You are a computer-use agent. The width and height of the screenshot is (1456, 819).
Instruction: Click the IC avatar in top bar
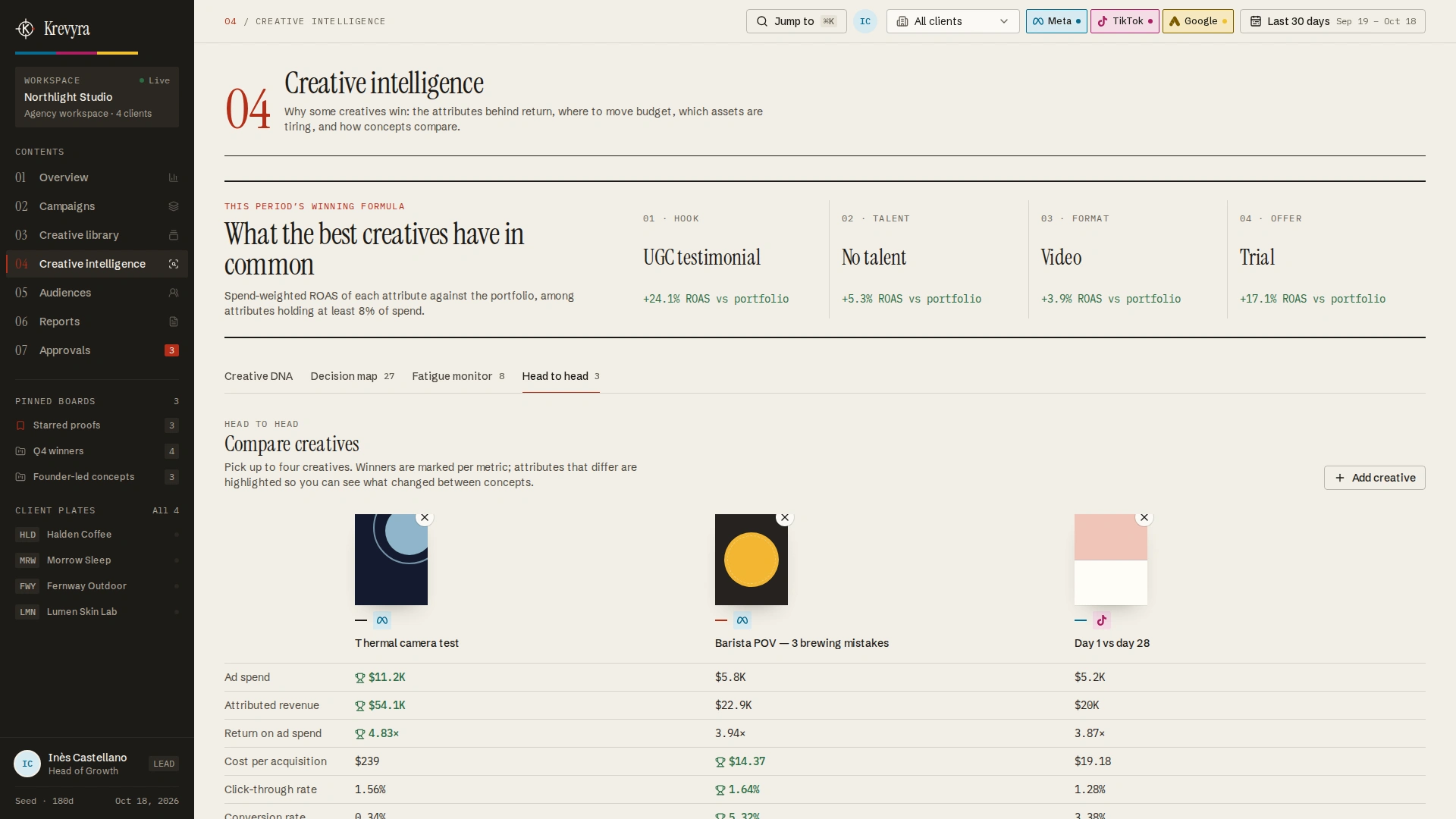(865, 21)
